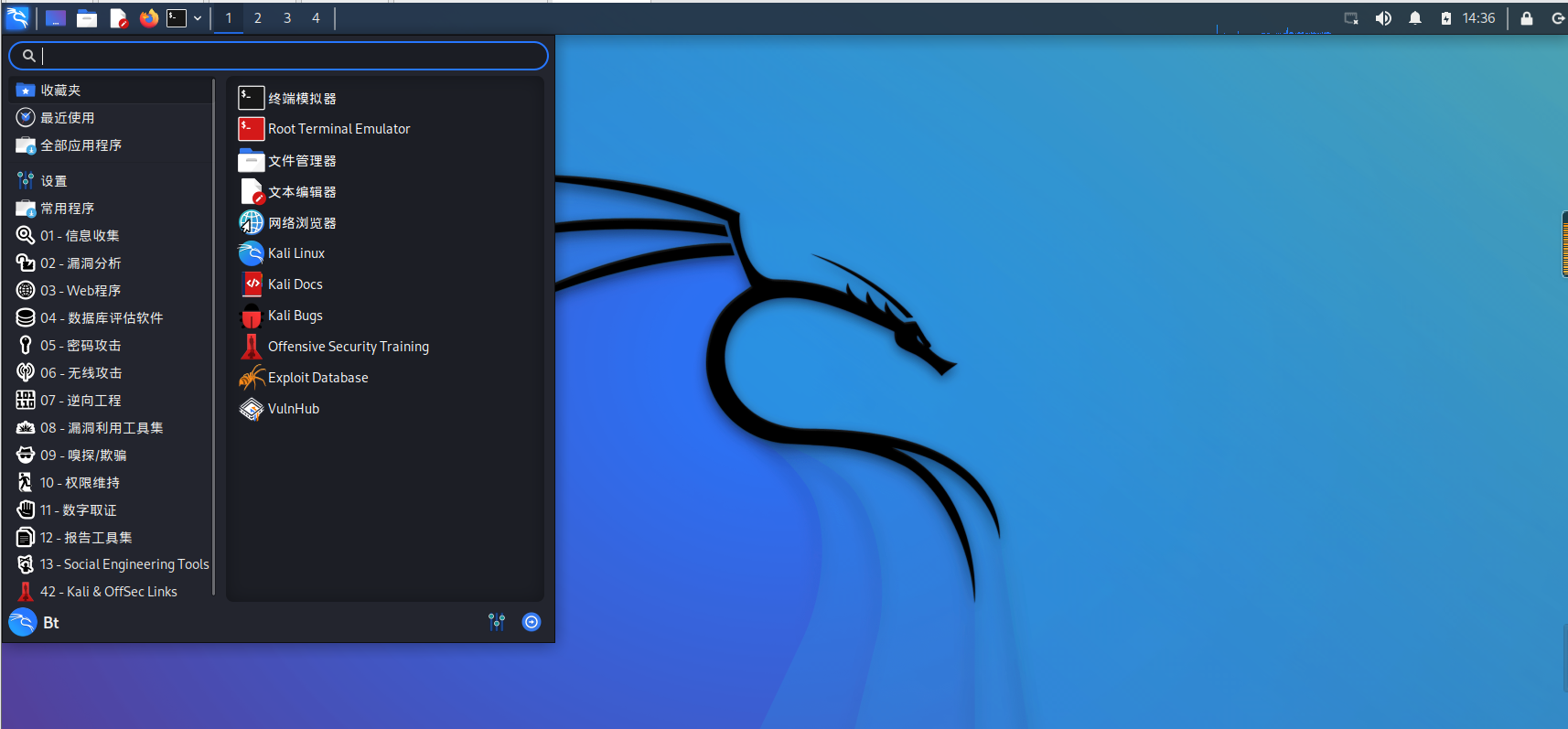1568x729 pixels.
Task: Open the Kali Linux link
Action: click(x=385, y=253)
